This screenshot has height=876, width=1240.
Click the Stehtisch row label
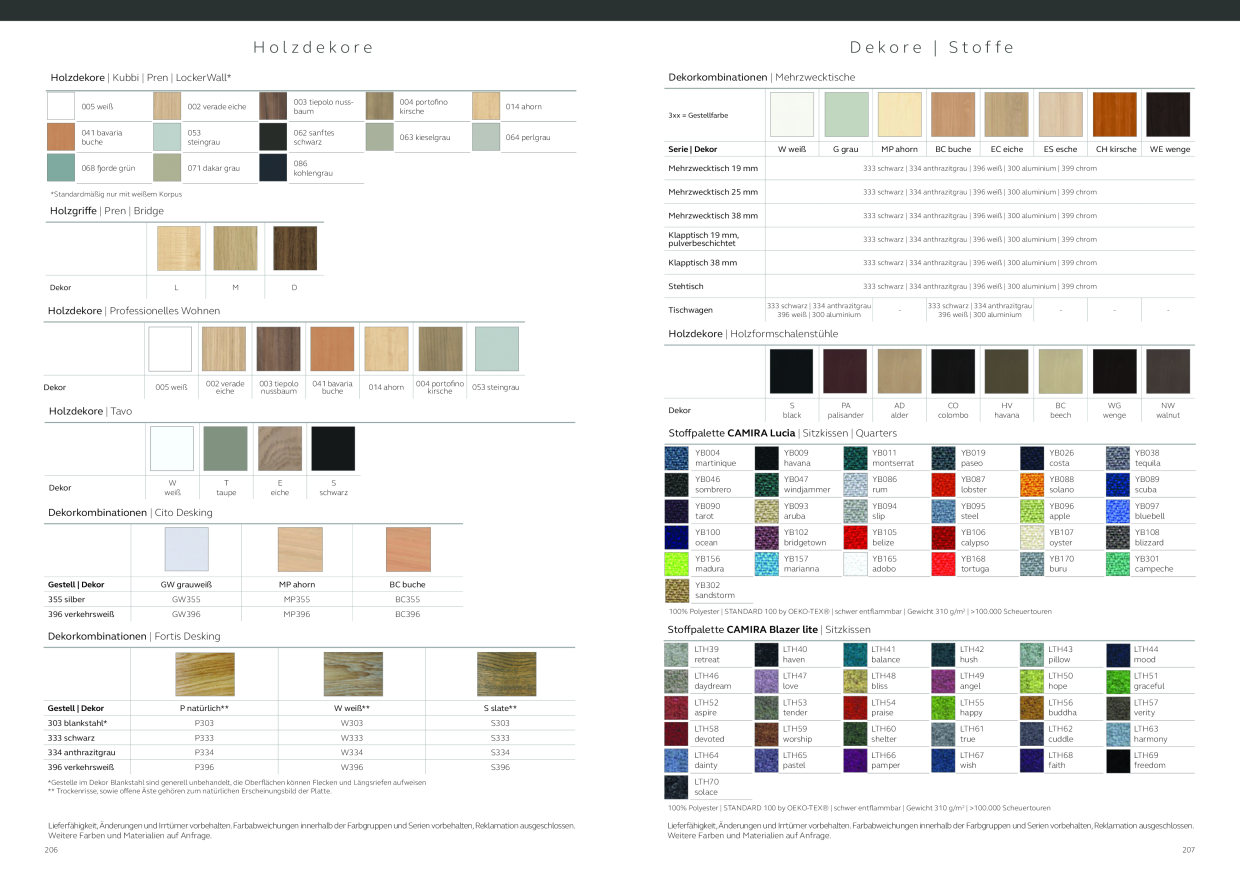click(x=686, y=286)
